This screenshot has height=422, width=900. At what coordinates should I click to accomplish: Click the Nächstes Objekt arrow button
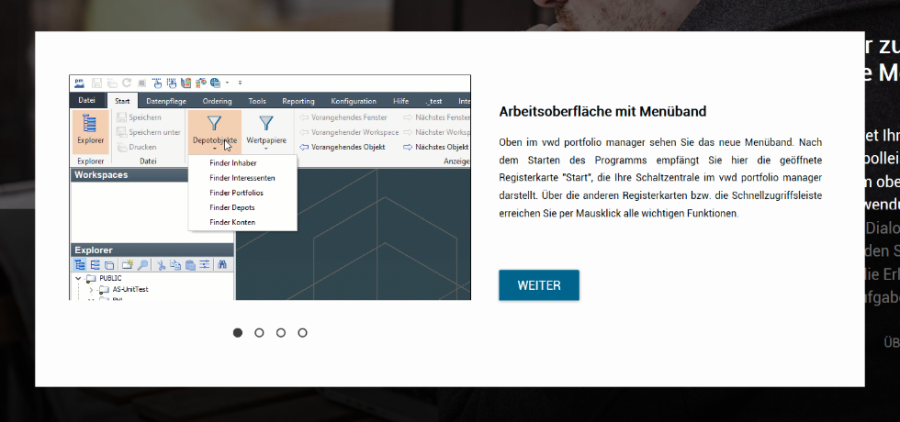(x=408, y=147)
